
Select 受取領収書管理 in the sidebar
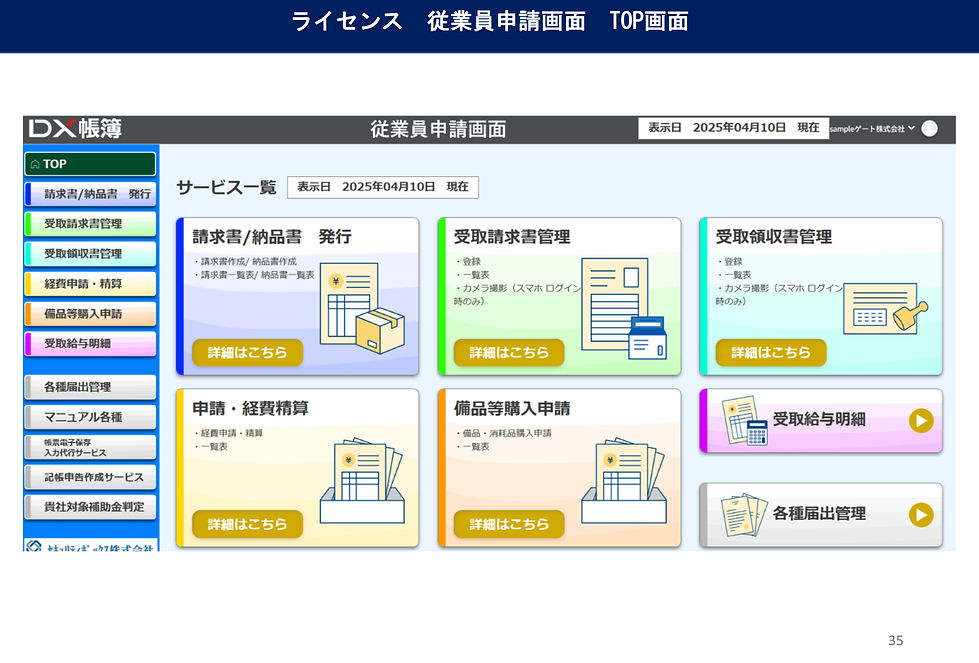90,254
